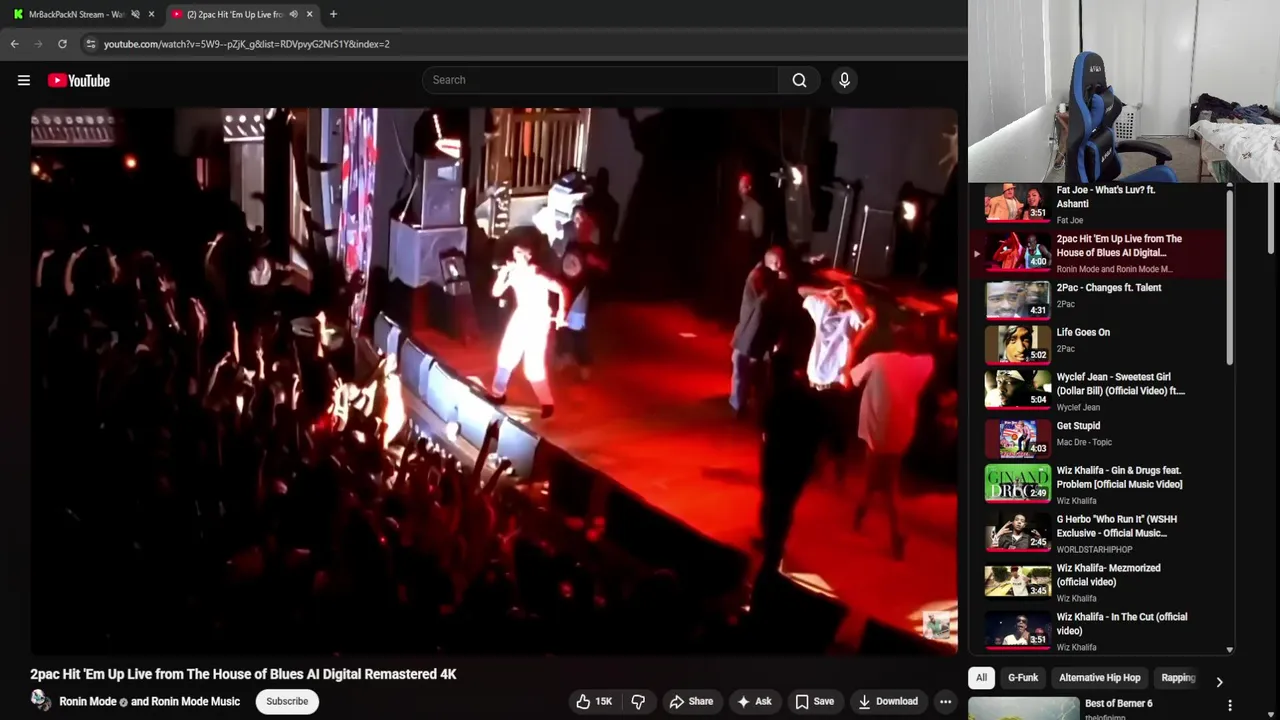Viewport: 1280px width, 720px height.
Task: Open the Ronin Mode channel avatar
Action: coord(41,700)
